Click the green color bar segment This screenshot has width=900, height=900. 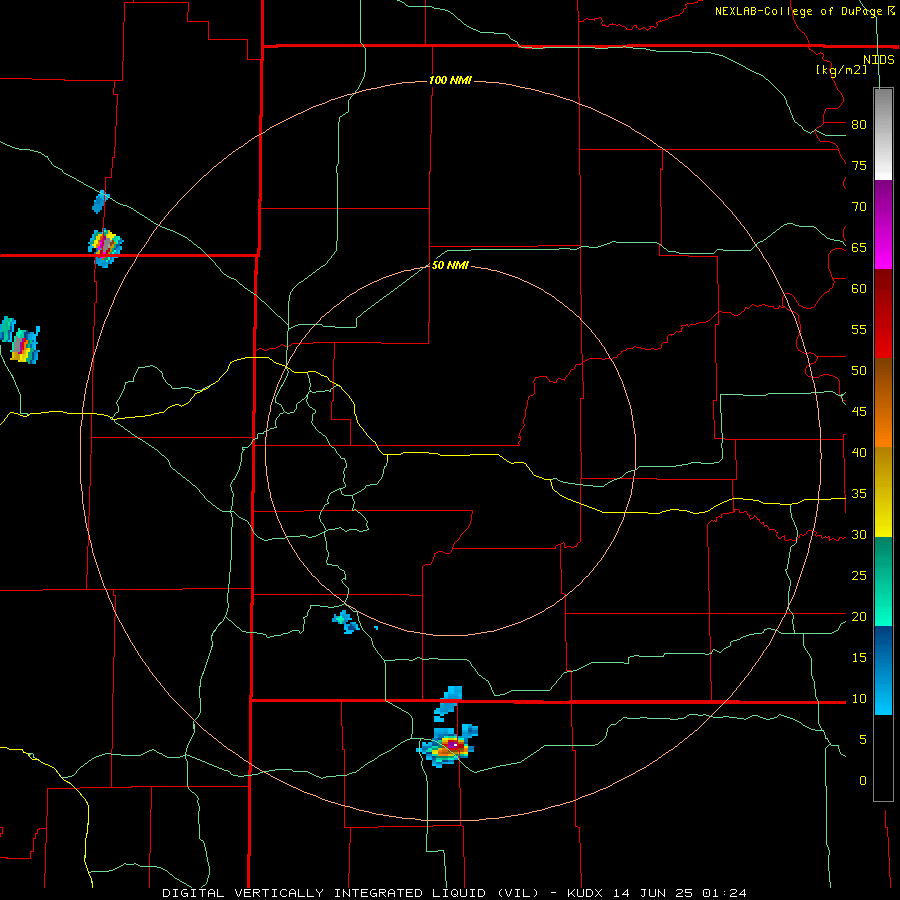point(883,581)
